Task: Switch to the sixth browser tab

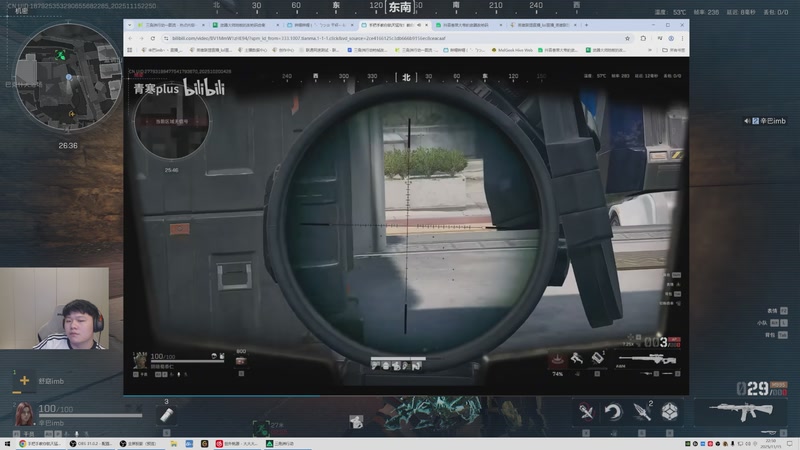Action: click(542, 24)
